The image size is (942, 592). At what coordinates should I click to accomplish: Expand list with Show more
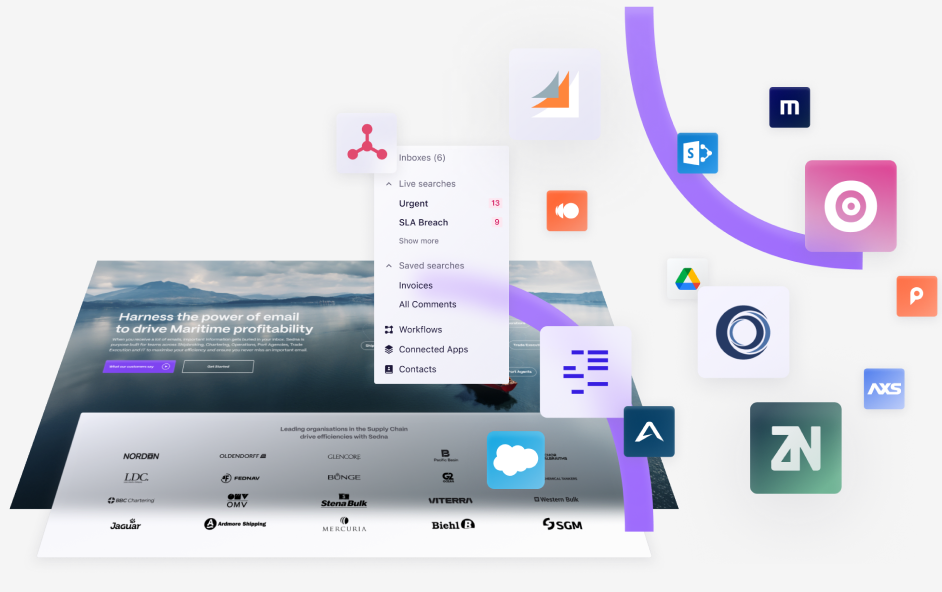419,241
